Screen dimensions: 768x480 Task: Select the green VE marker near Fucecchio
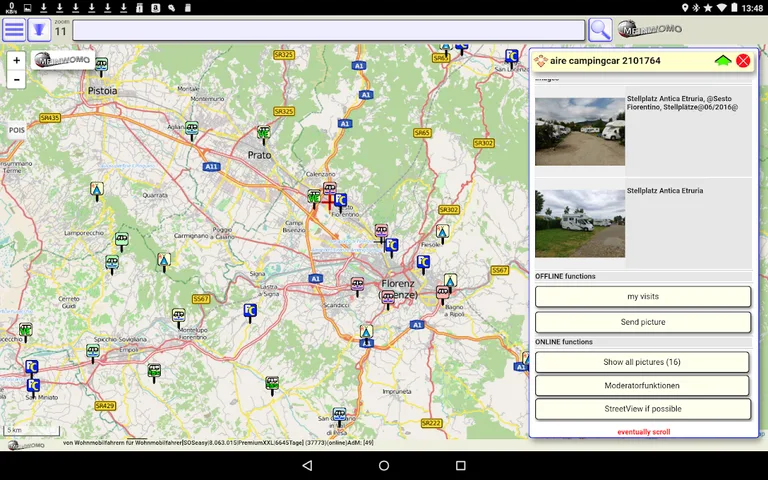coord(25,331)
